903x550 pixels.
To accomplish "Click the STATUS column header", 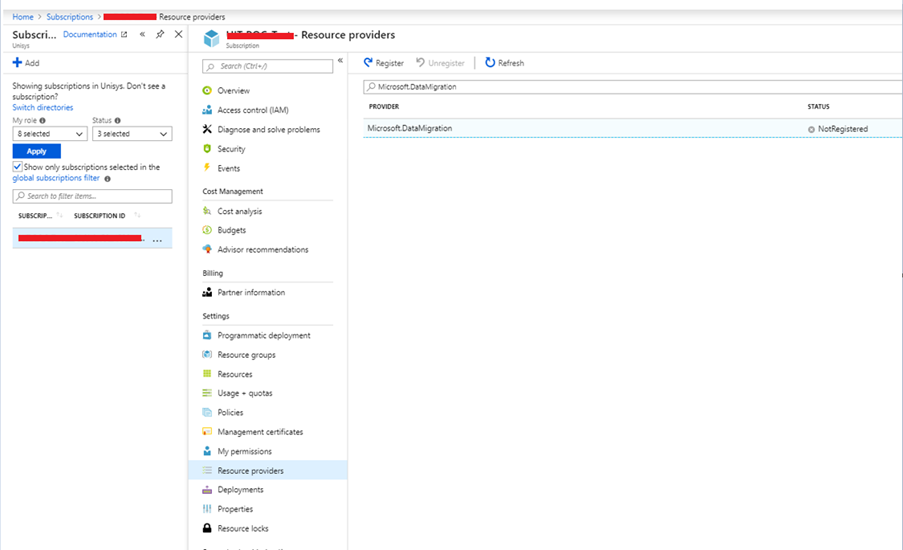I will click(x=818, y=107).
